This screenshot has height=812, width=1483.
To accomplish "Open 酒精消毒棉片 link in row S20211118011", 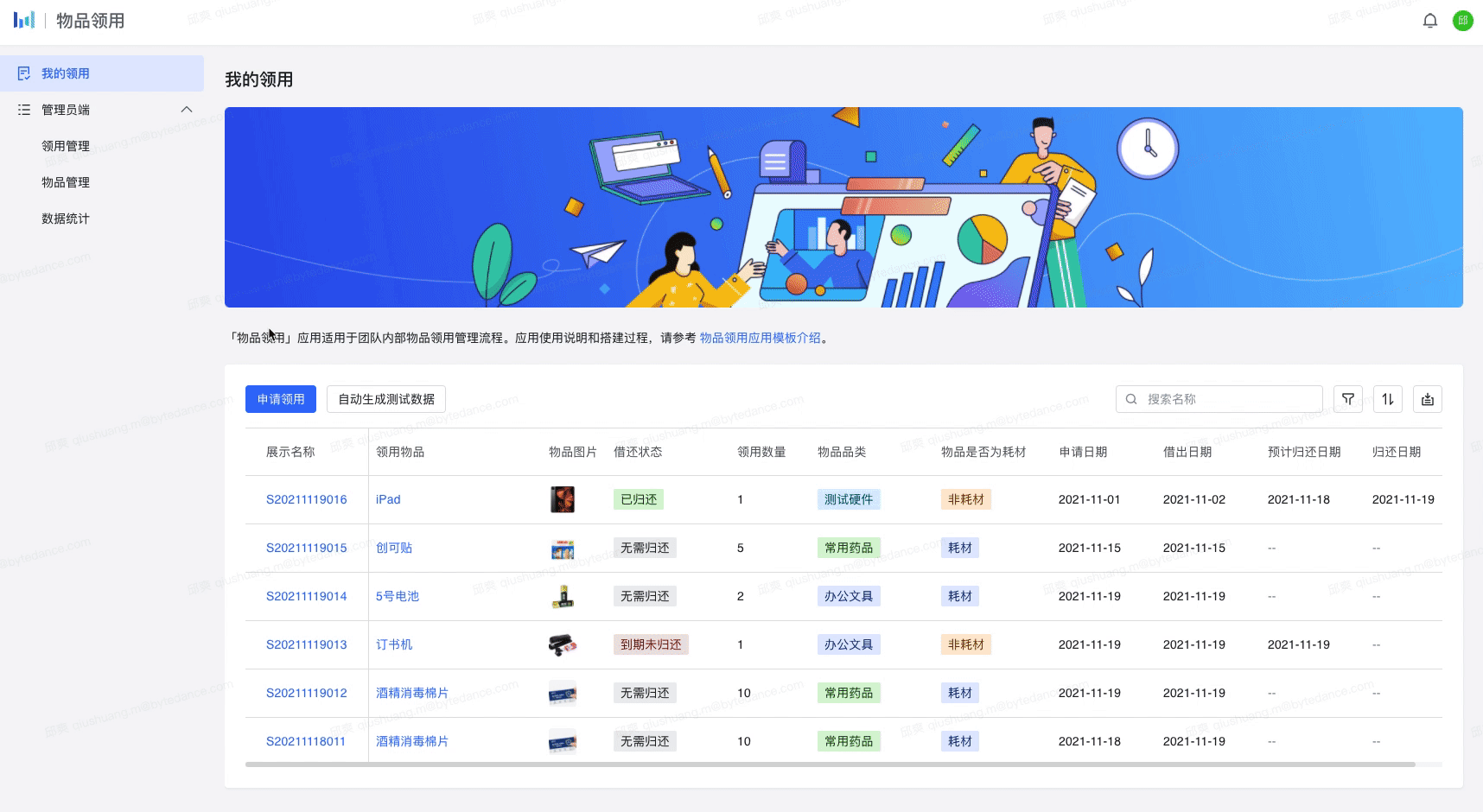I will click(x=412, y=741).
